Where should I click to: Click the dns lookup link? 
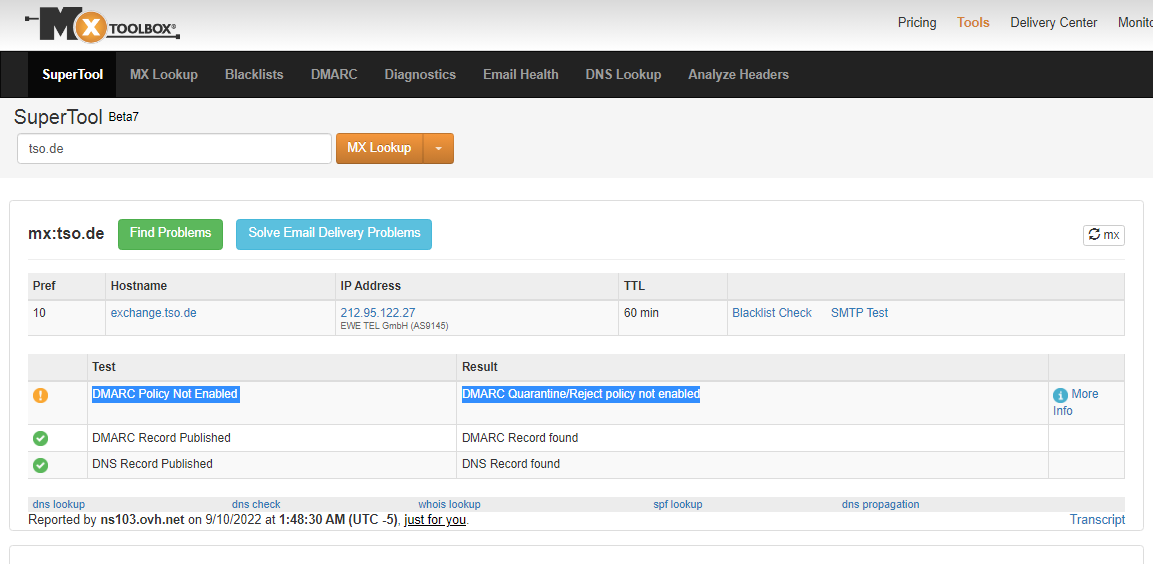(x=59, y=504)
